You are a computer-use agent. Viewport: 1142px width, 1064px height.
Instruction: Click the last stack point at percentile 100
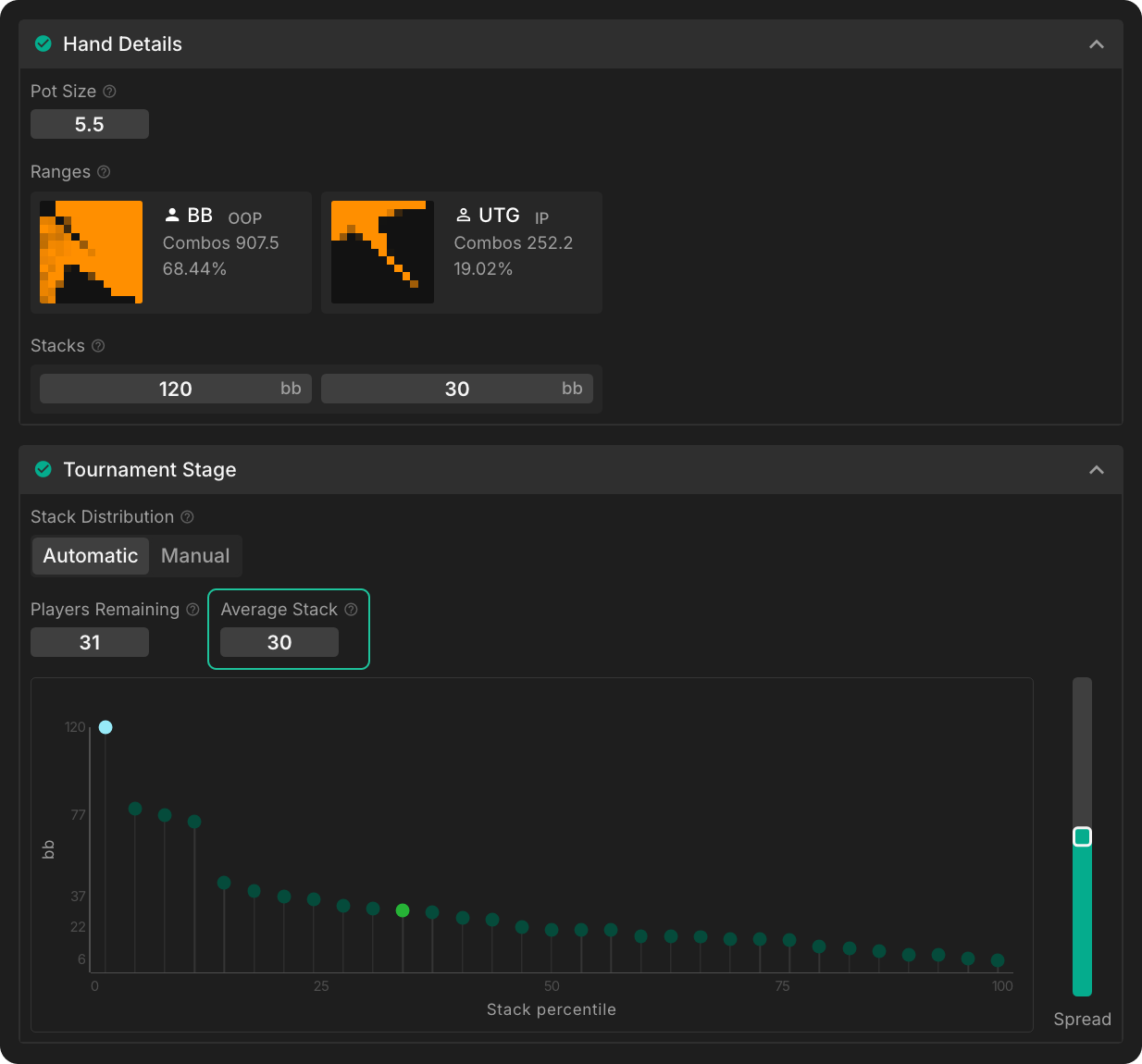pyautogui.click(x=998, y=960)
